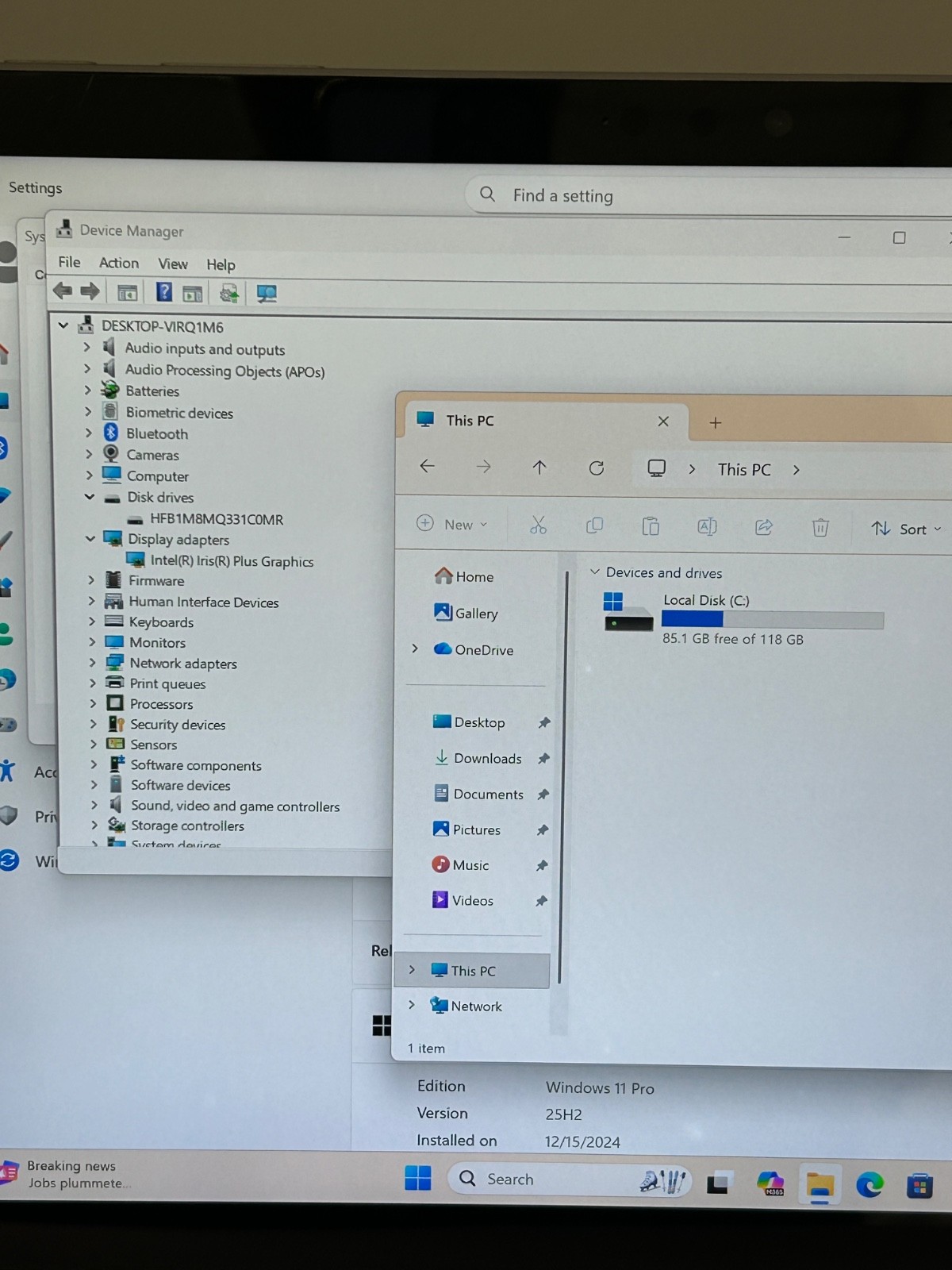Expand OneDrive in File Explorer sidebar
952x1270 pixels.
tap(414, 648)
